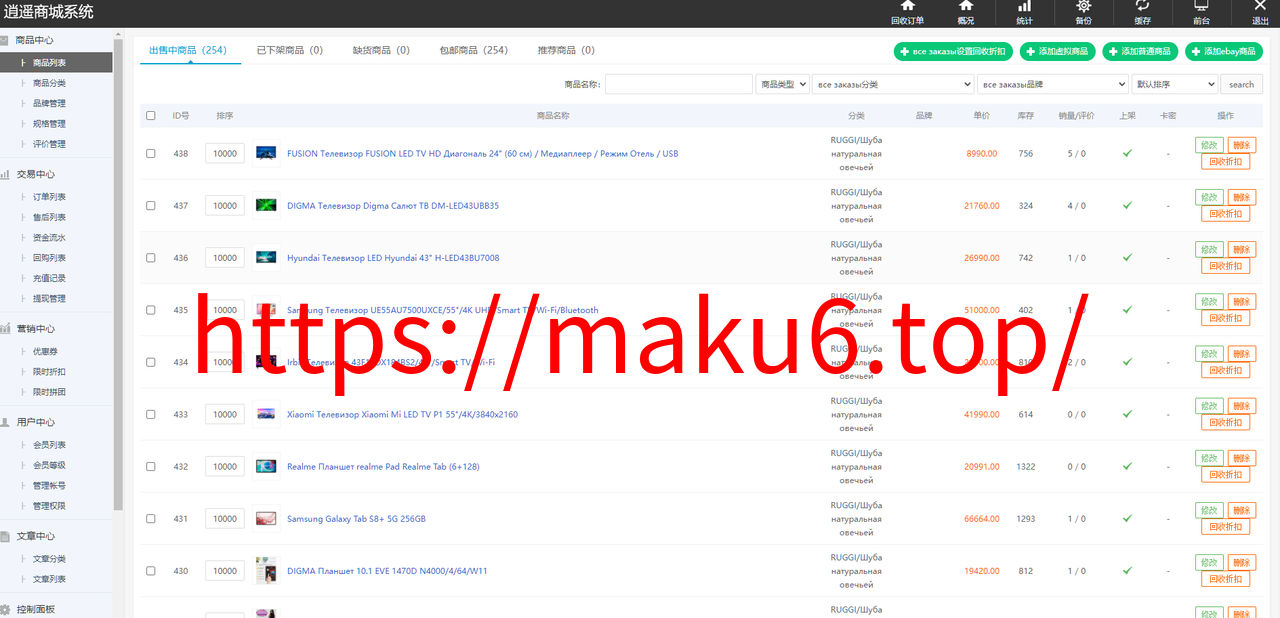Toggle the green 上架 check for ID 431
This screenshot has width=1280, height=618.
(x=1127, y=518)
